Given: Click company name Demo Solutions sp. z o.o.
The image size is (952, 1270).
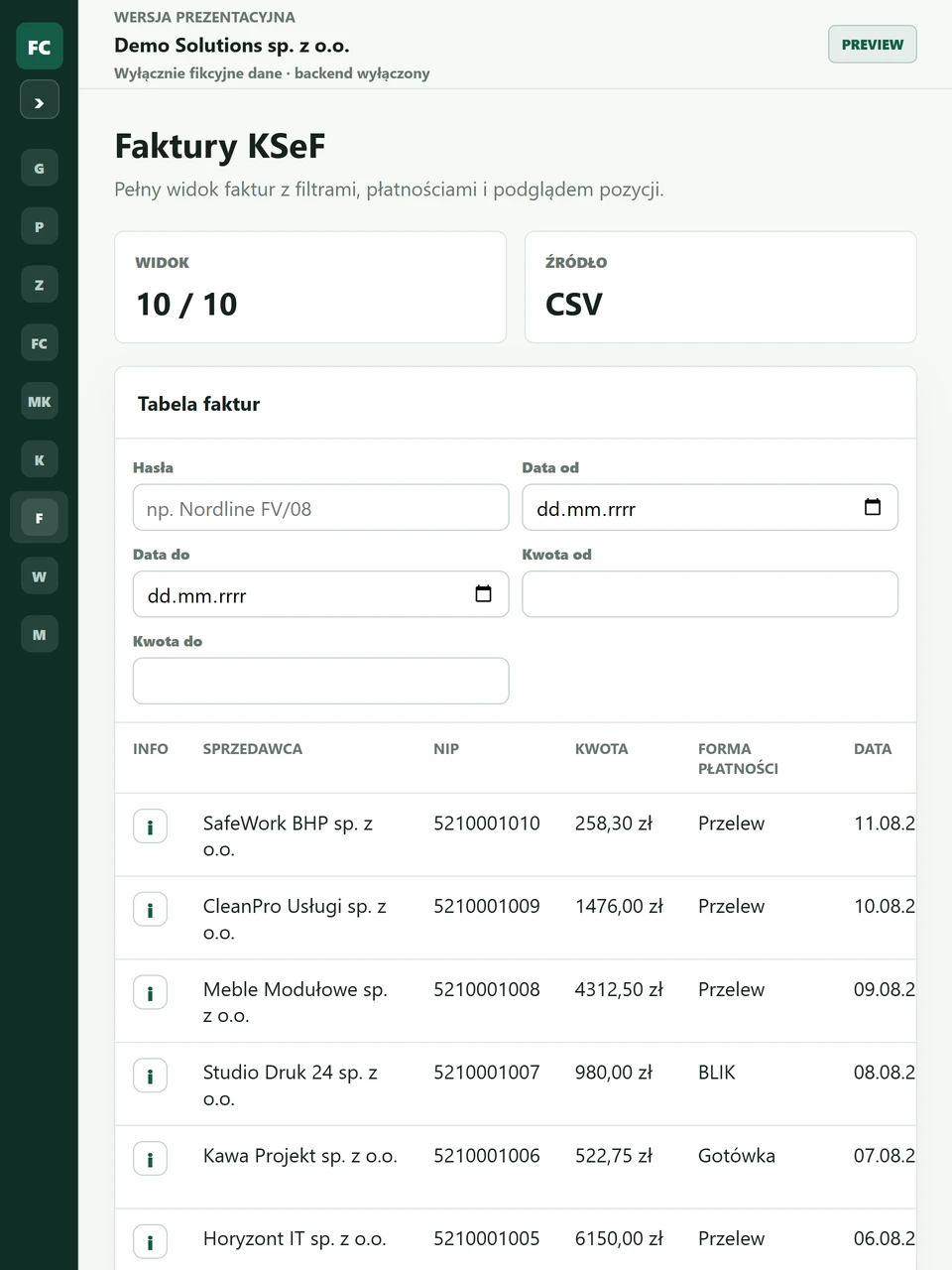Looking at the screenshot, I should (232, 46).
